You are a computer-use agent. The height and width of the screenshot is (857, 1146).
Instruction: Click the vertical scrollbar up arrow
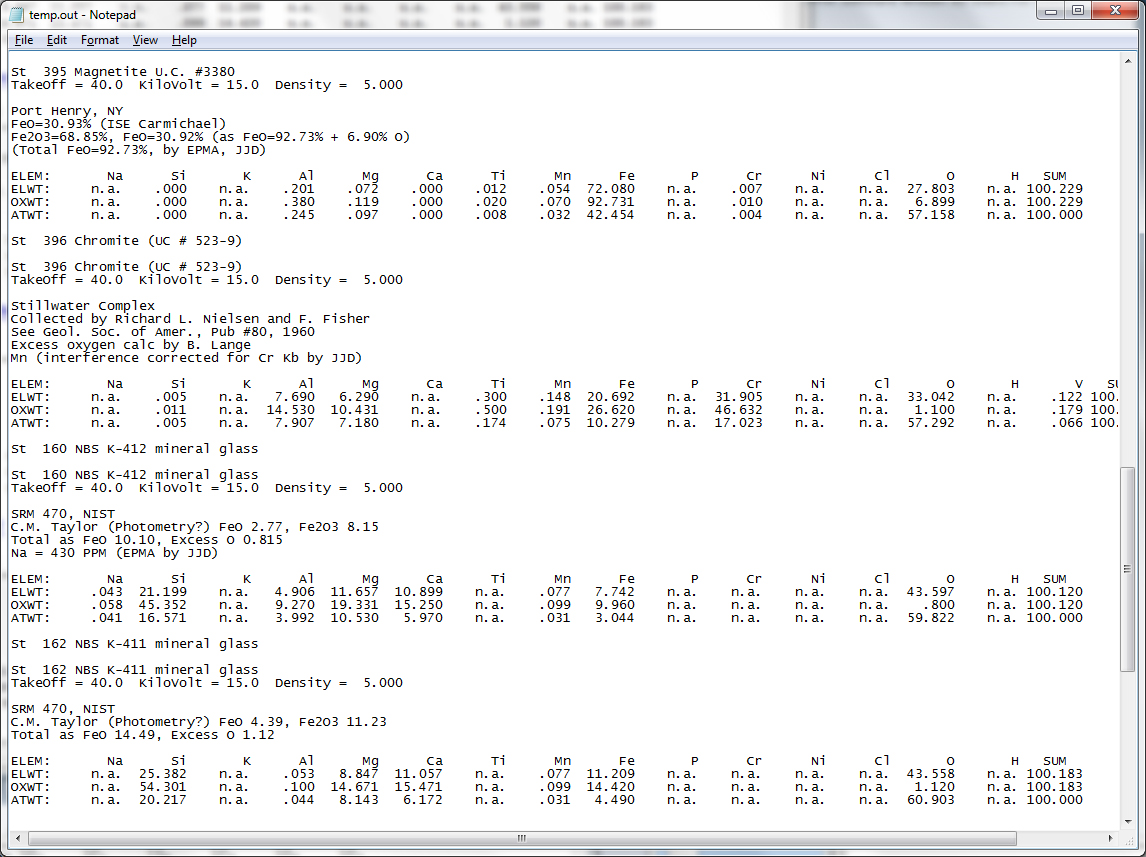pyautogui.click(x=1127, y=61)
